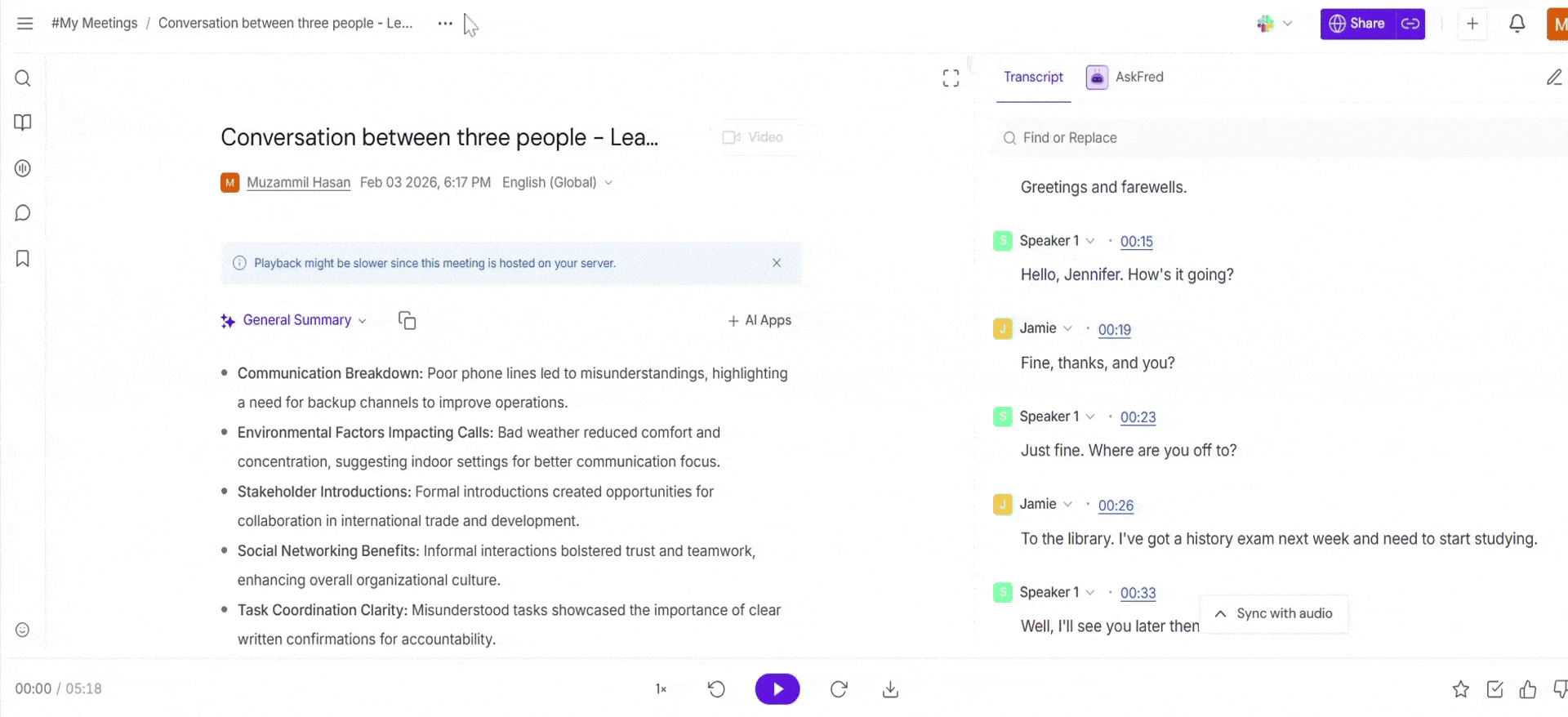The height and width of the screenshot is (717, 1568).
Task: Open the audio waveform icon in sidebar
Action: [x=23, y=168]
